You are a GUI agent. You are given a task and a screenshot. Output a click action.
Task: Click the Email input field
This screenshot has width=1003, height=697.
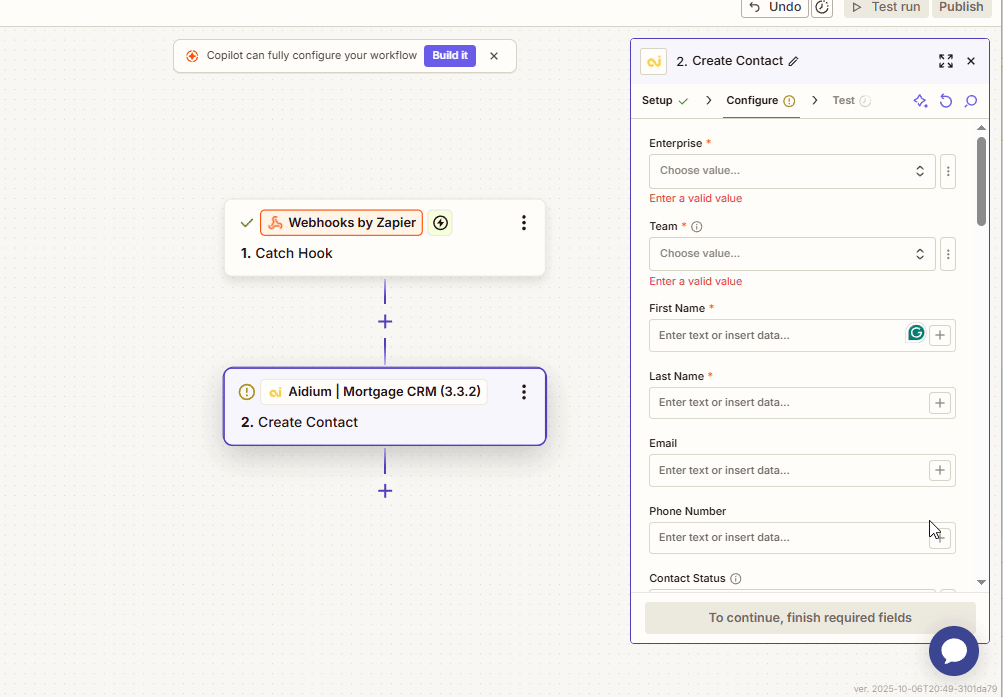click(x=788, y=470)
